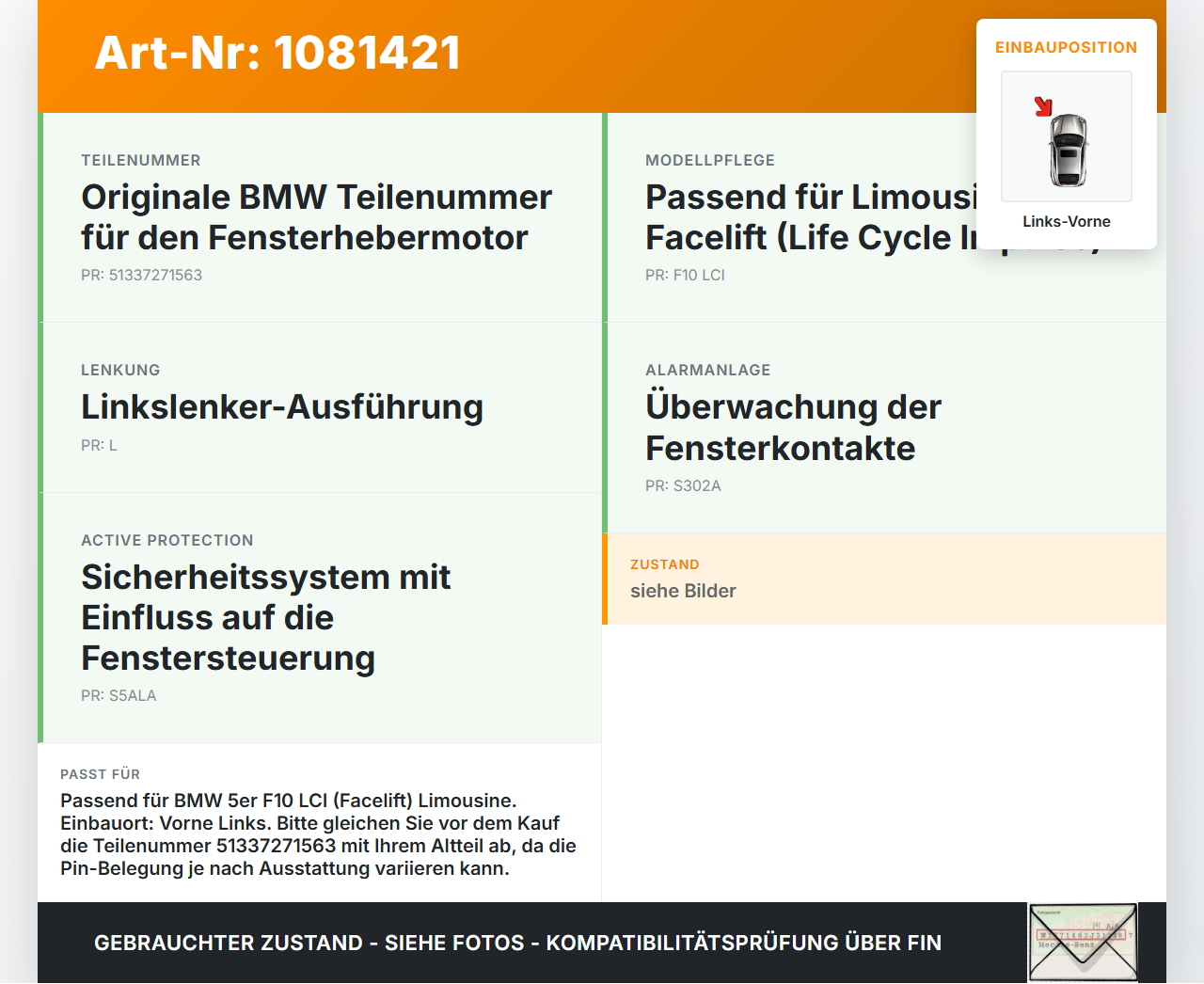Click the MODELLPFLEGE label

(x=710, y=160)
